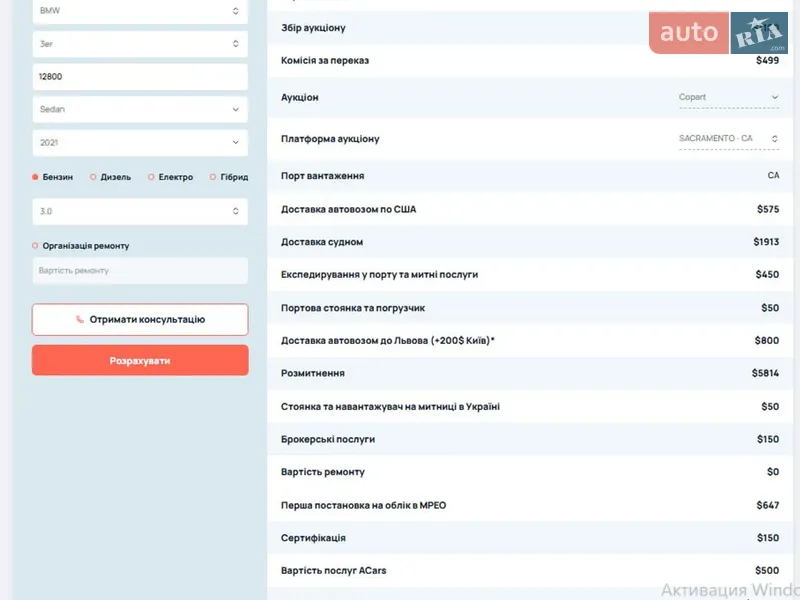Select the Дизель fuel option
Screen dimensions: 800x600
tap(93, 177)
